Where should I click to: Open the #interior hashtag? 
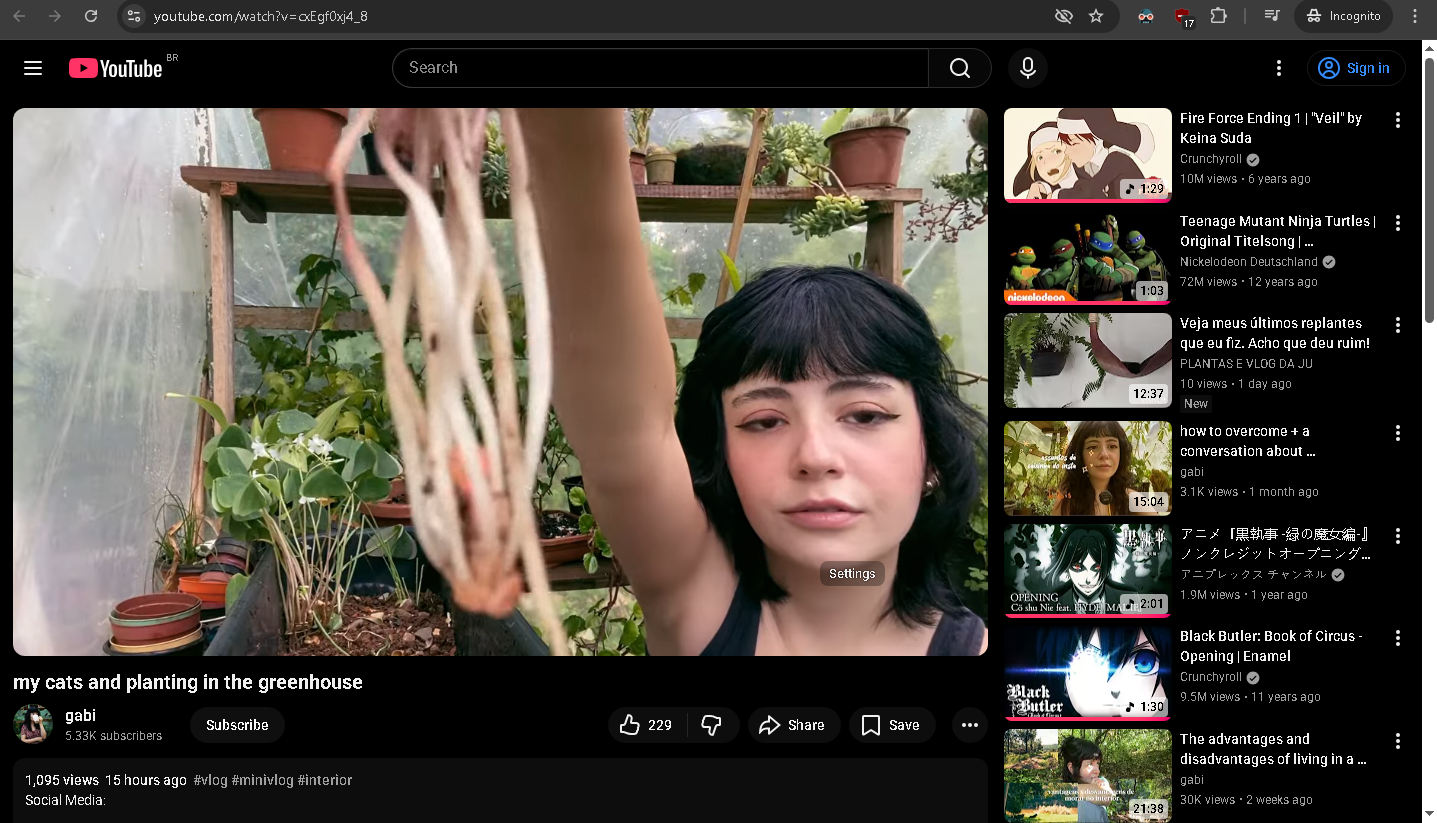(x=325, y=780)
